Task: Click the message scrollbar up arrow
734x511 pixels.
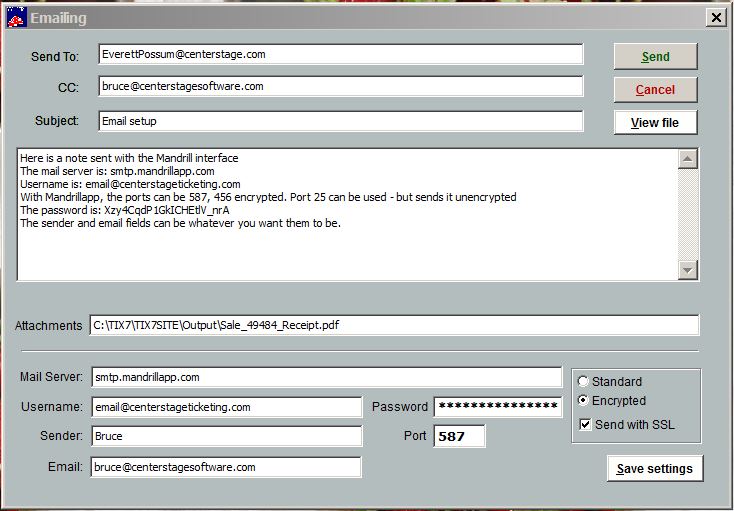Action: click(x=688, y=159)
